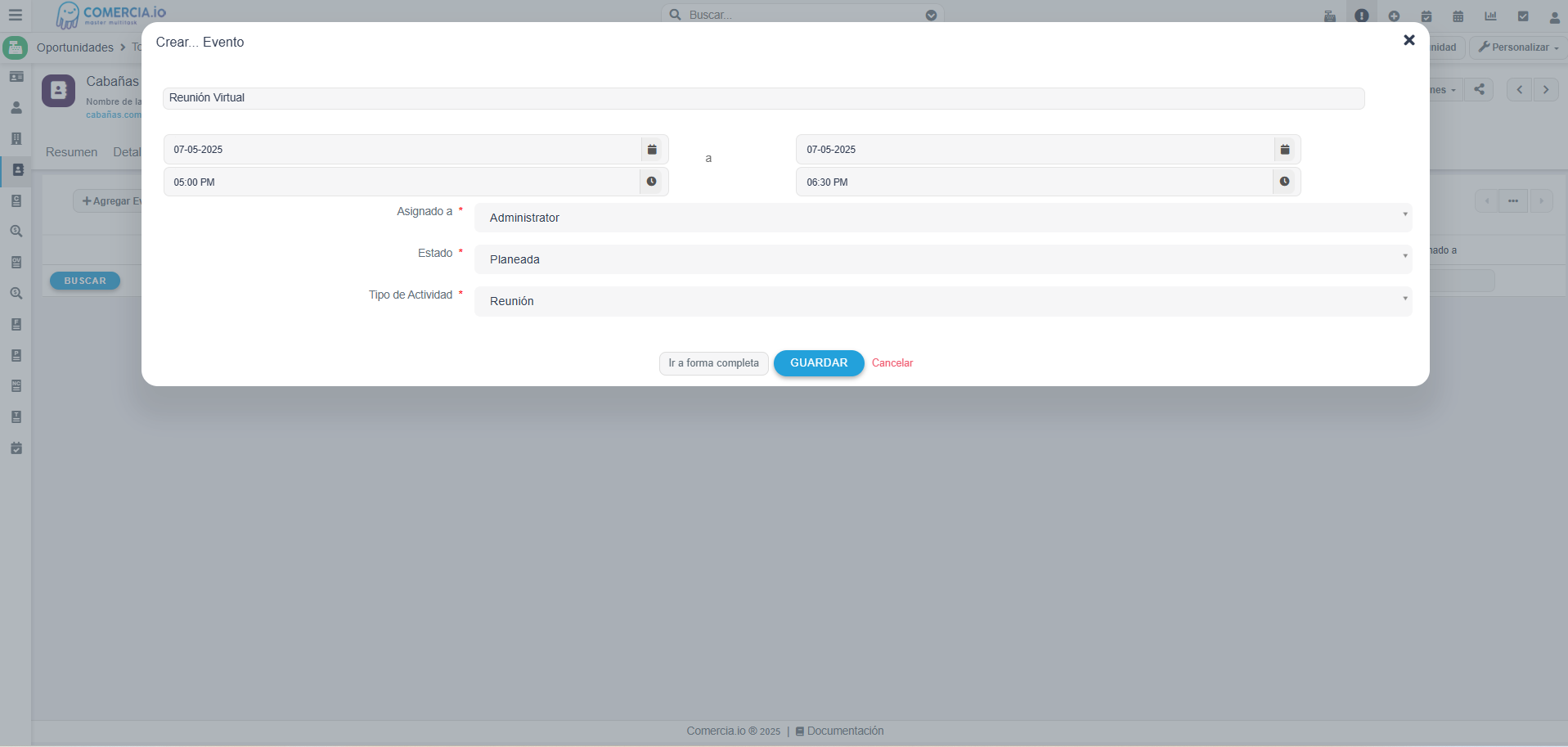Open the user profile icon
1568x747 pixels.
(x=1554, y=16)
